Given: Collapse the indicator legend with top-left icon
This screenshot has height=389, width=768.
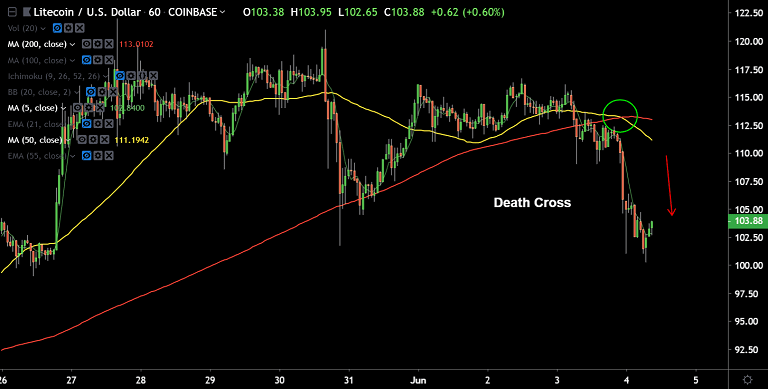Looking at the screenshot, I should click(12, 12).
